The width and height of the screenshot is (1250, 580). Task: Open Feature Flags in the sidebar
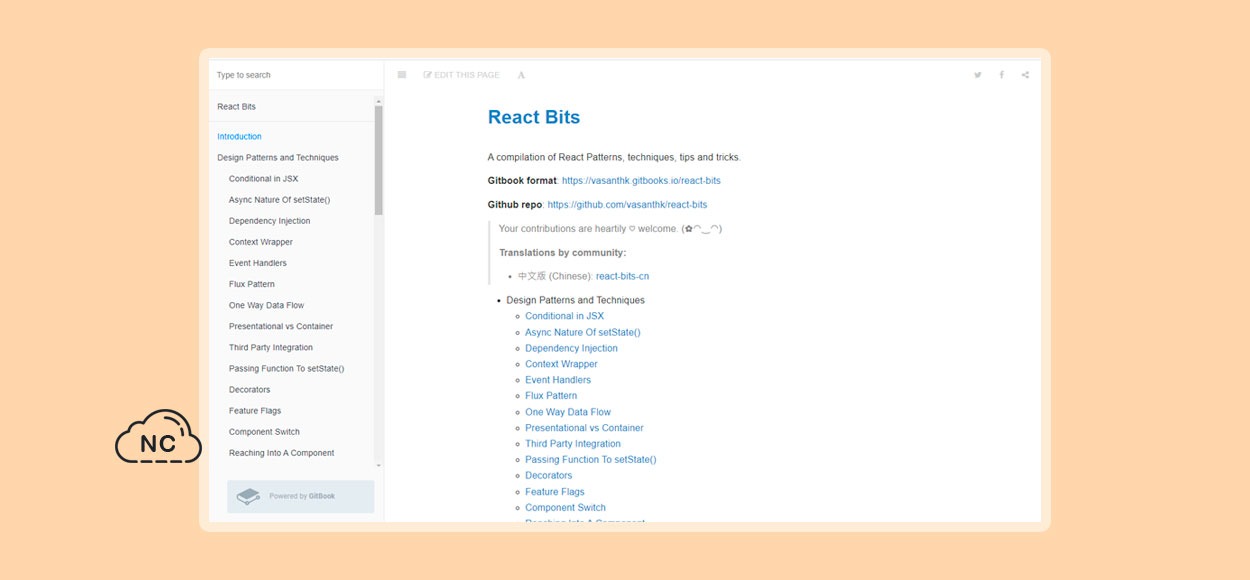click(x=255, y=411)
